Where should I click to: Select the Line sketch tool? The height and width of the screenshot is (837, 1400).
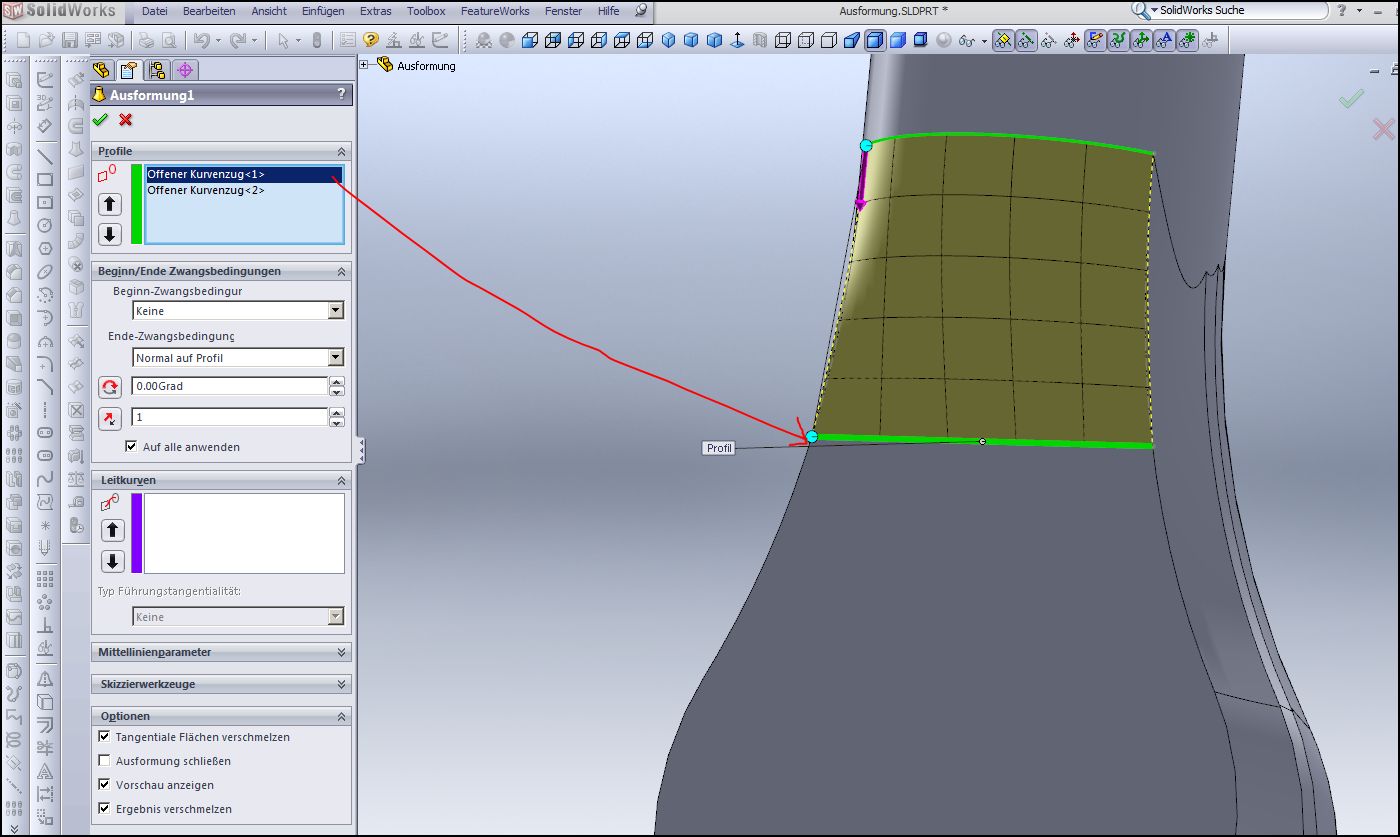coord(45,156)
